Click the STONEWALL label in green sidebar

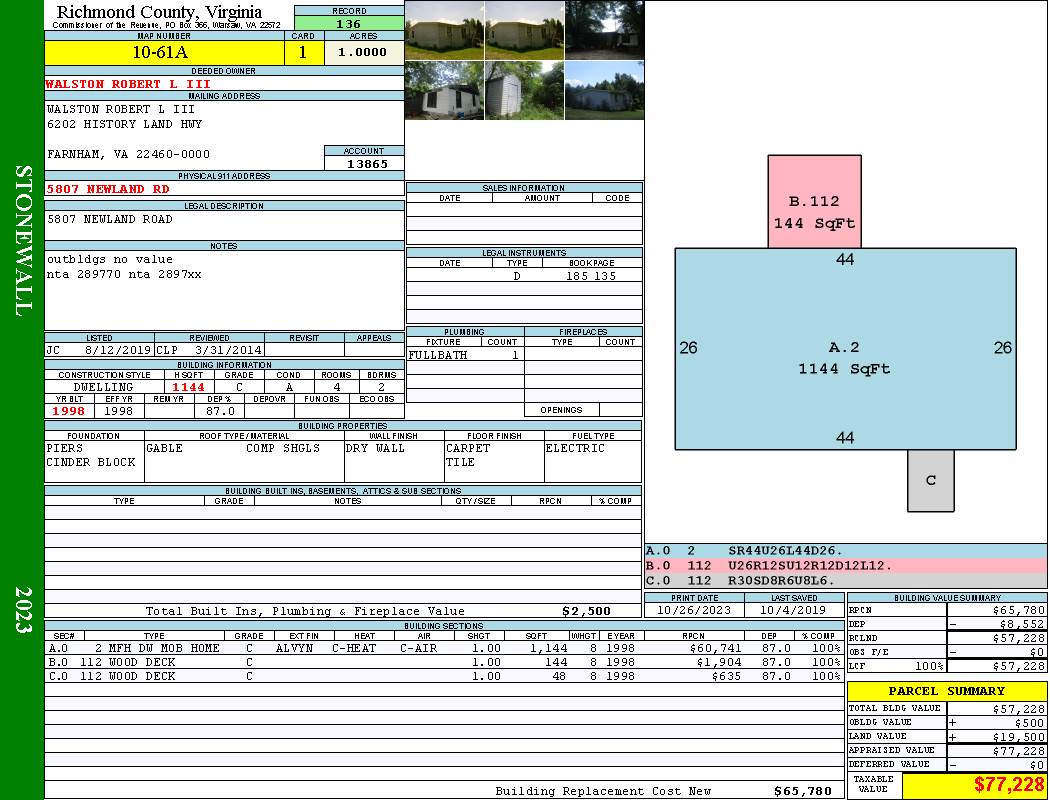[22, 240]
